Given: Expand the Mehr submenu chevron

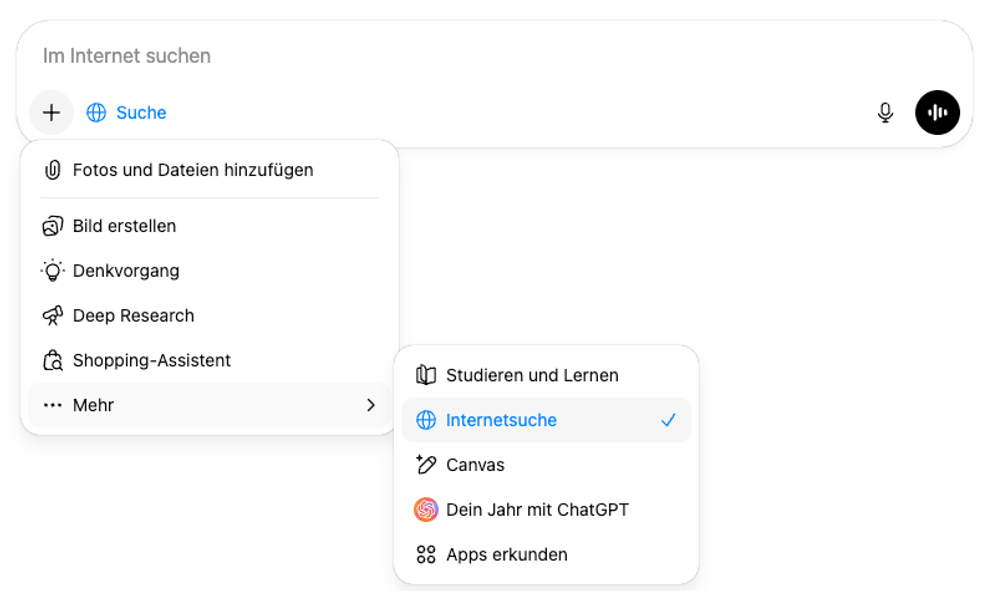Looking at the screenshot, I should [371, 405].
